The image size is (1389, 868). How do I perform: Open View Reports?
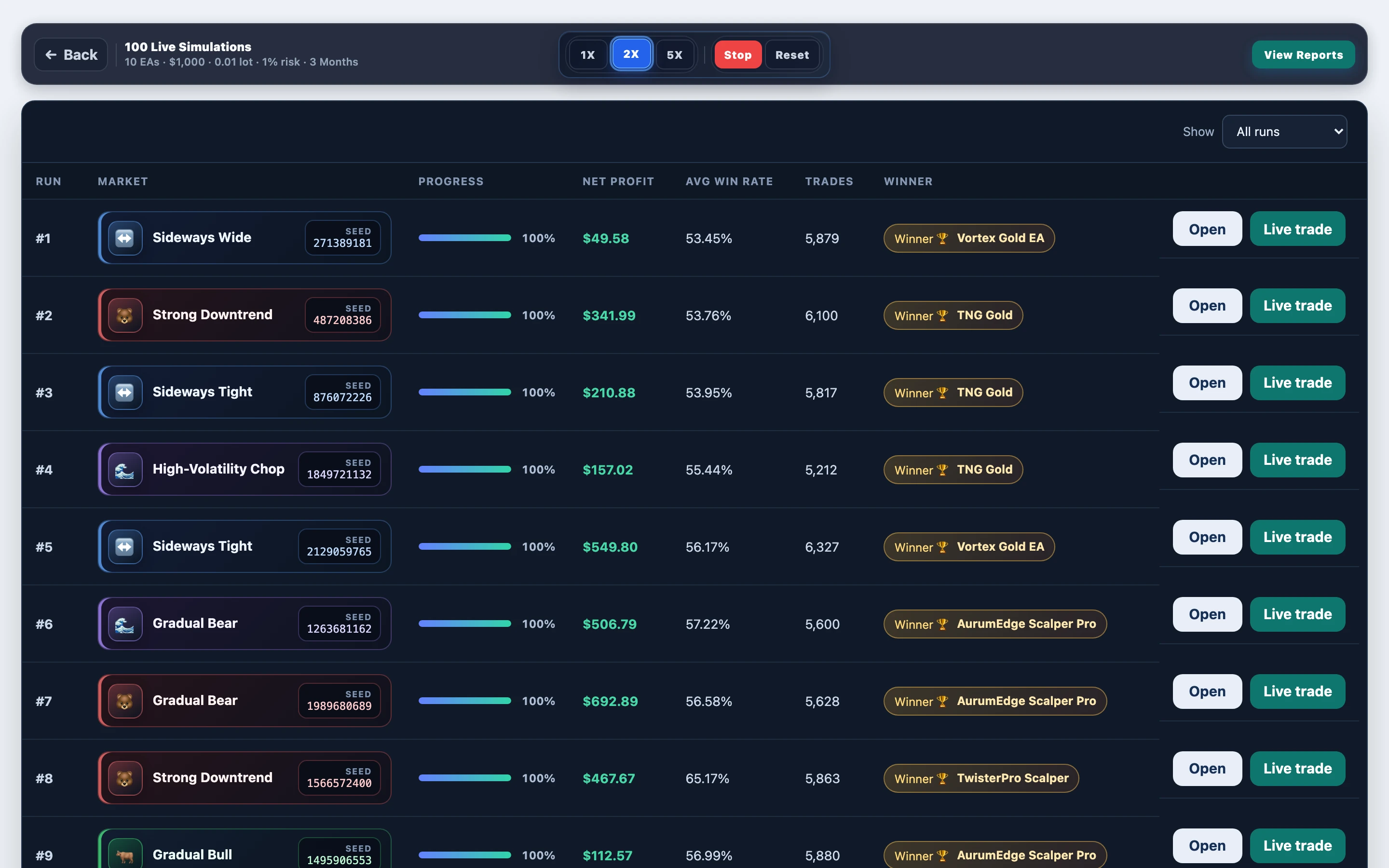point(1303,54)
